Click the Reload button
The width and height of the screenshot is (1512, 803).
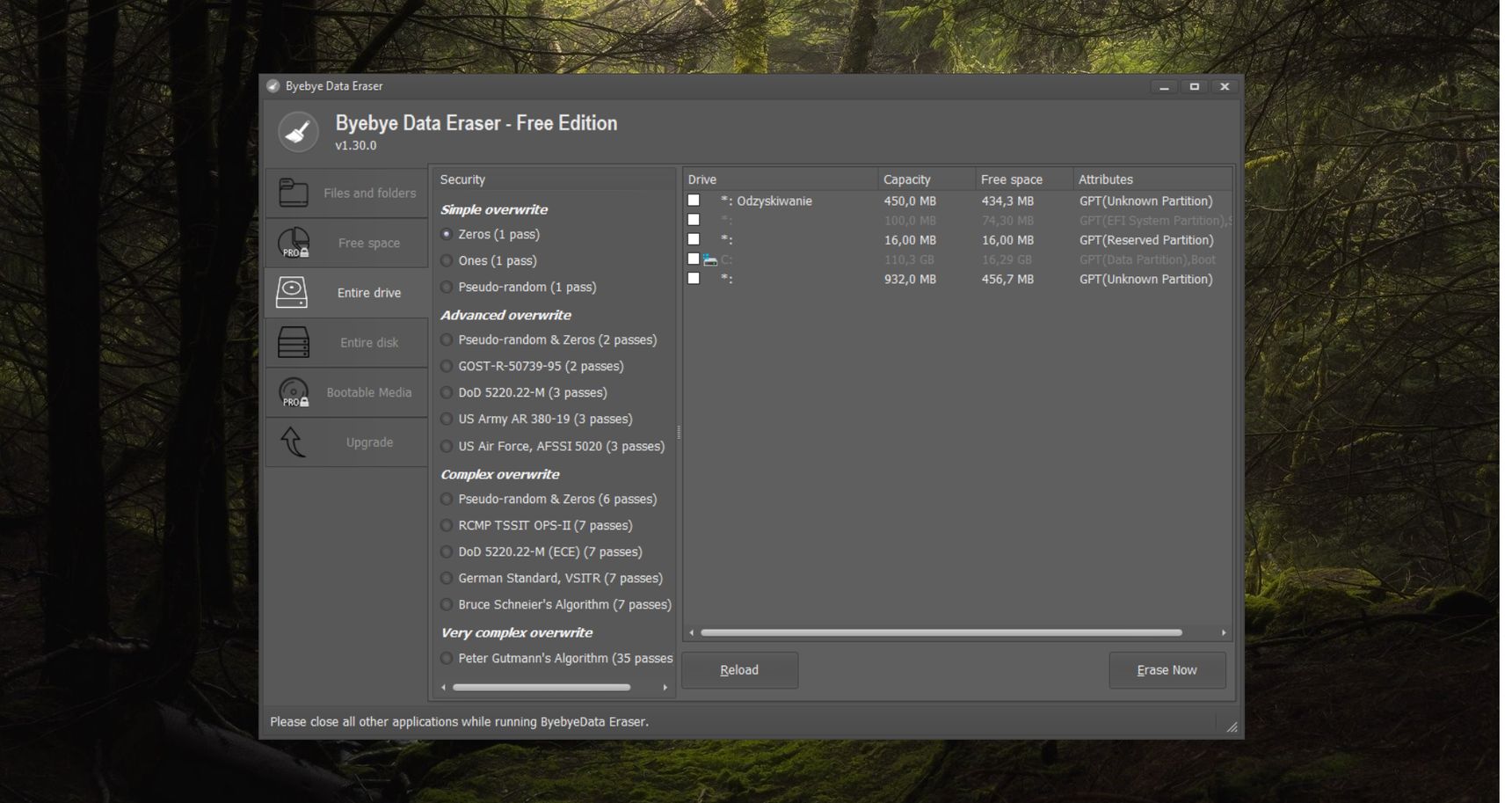739,670
